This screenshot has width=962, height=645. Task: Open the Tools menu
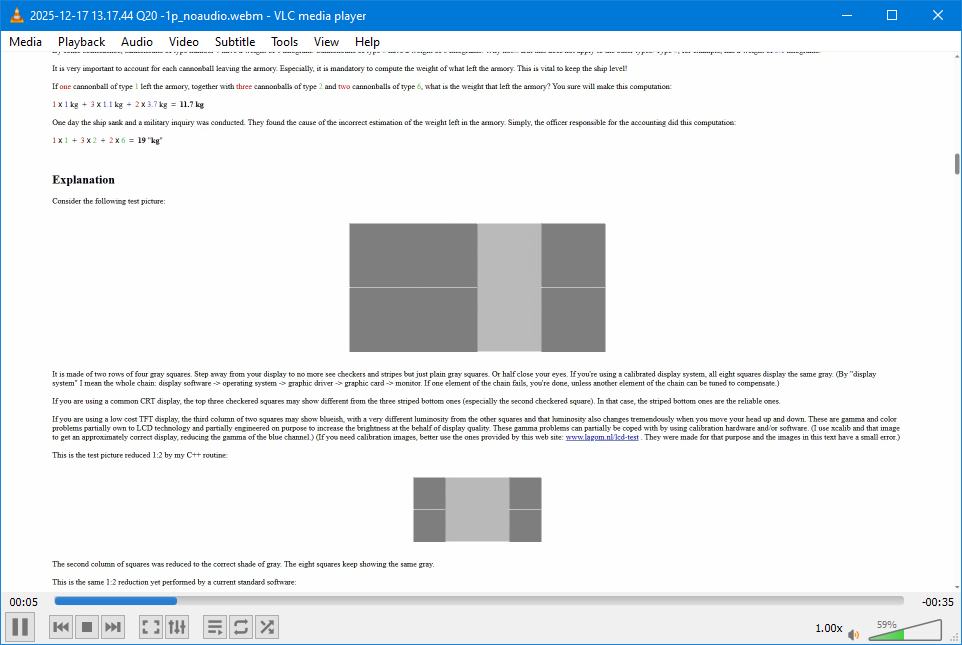point(285,42)
